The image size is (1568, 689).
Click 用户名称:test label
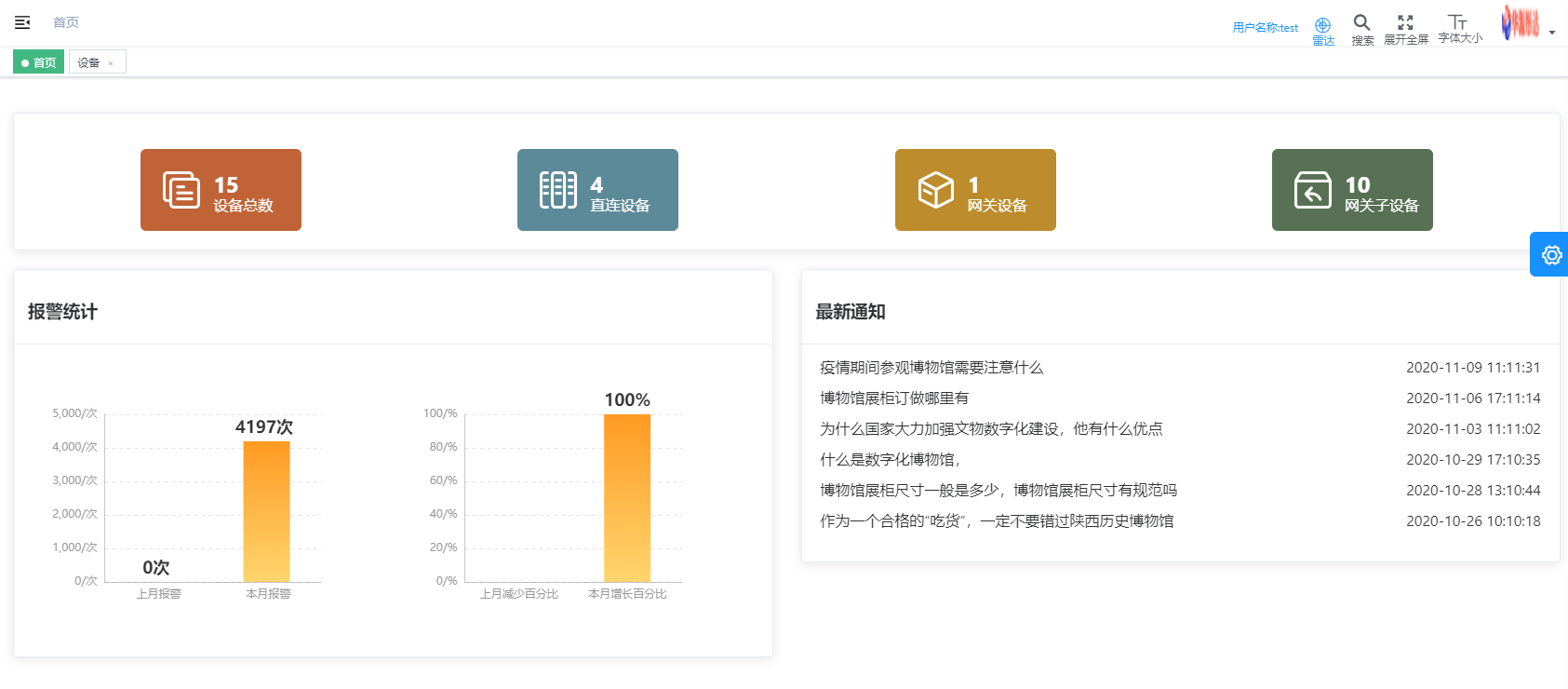1265,28
